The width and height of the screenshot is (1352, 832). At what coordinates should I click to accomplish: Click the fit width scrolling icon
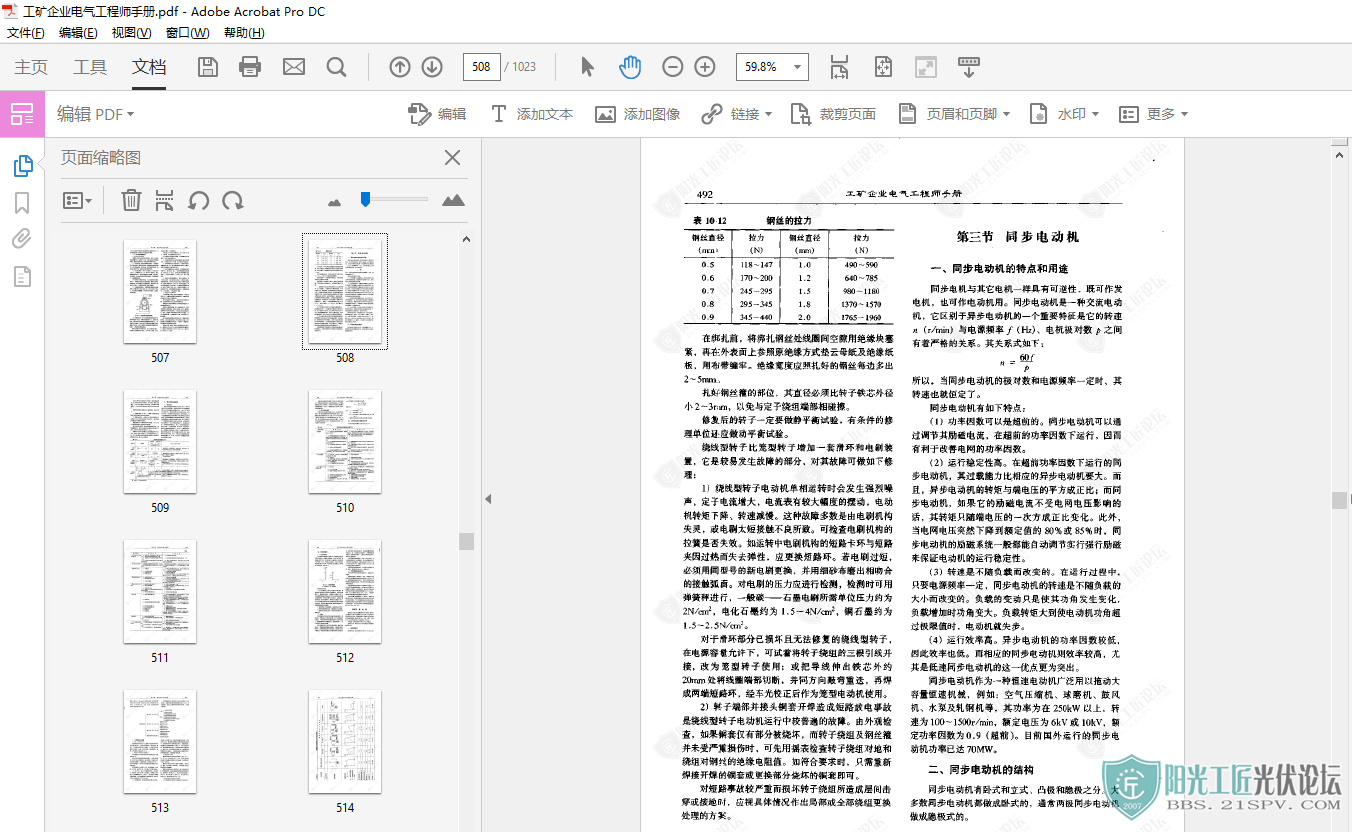[x=840, y=67]
